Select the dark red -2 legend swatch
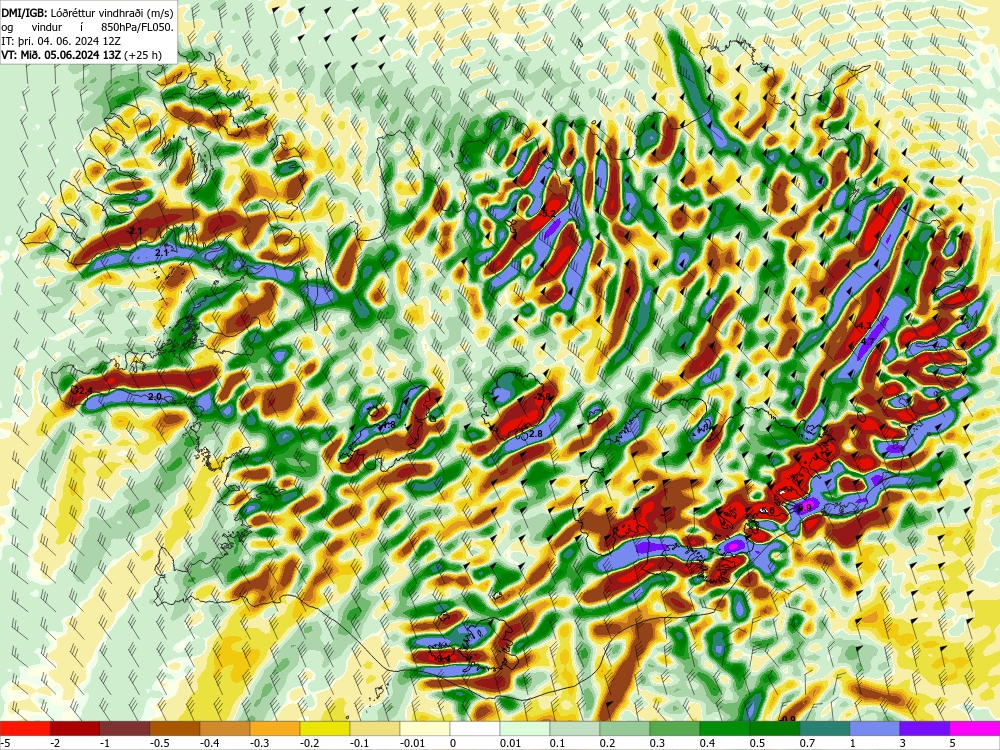Viewport: 1000px width, 750px height. point(75,729)
